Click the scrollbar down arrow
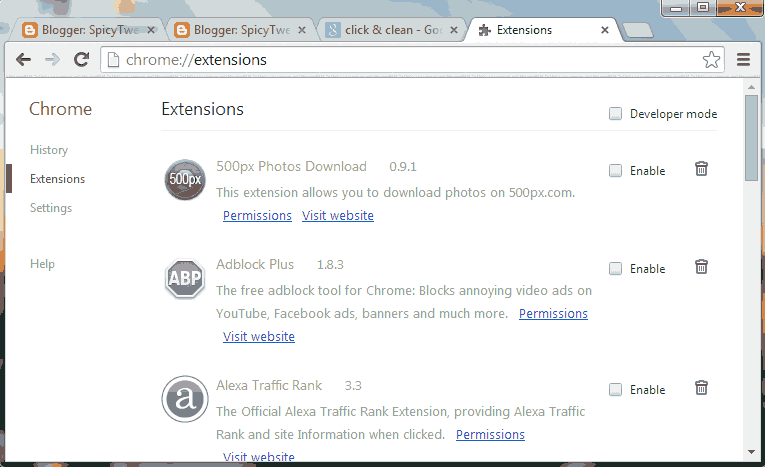Screen dimensions: 765x467 pos(751,452)
